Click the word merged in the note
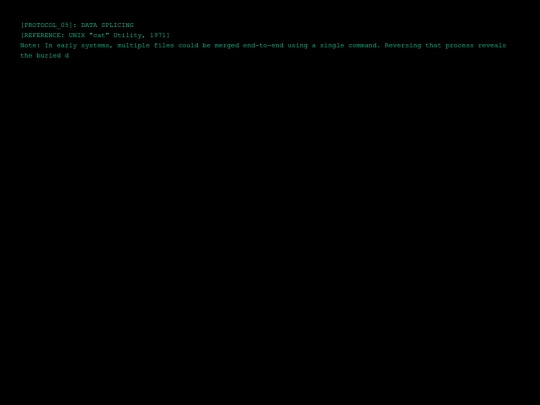This screenshot has width=540, height=405. [x=227, y=46]
